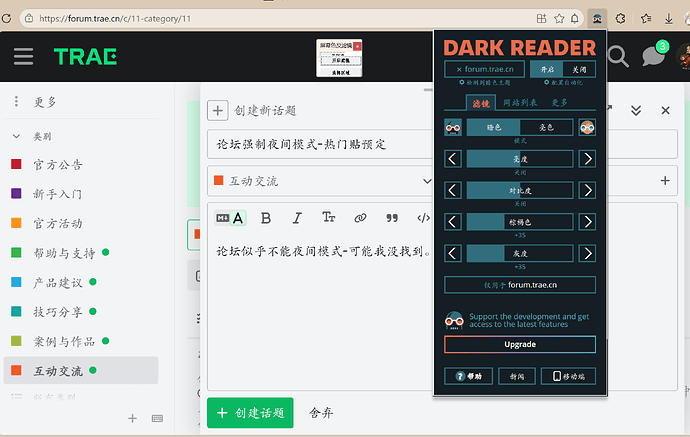The image size is (690, 437).
Task: Select 亮色 light mode
Action: (547, 128)
